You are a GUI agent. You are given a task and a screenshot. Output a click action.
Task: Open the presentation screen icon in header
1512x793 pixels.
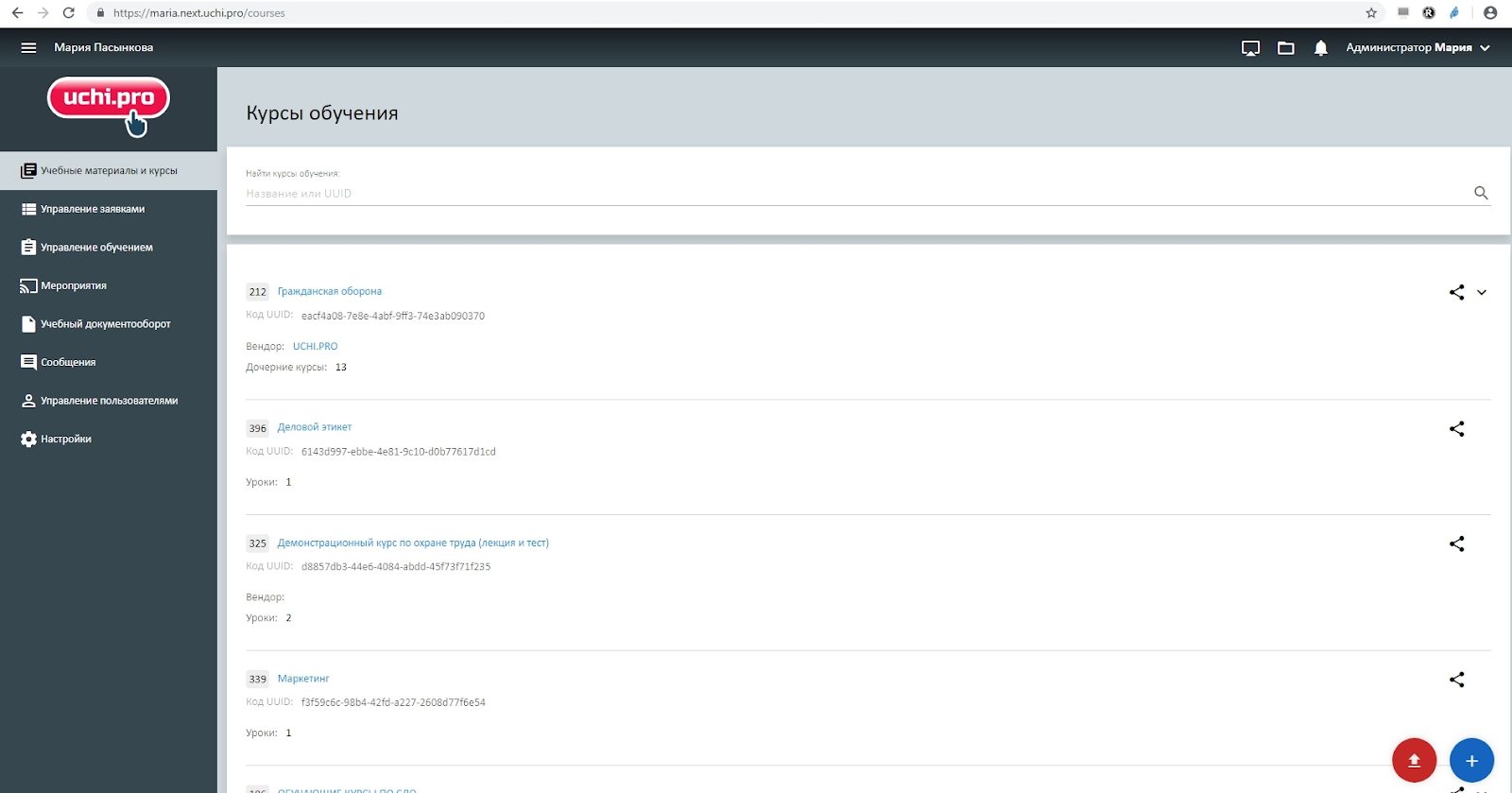point(1250,48)
